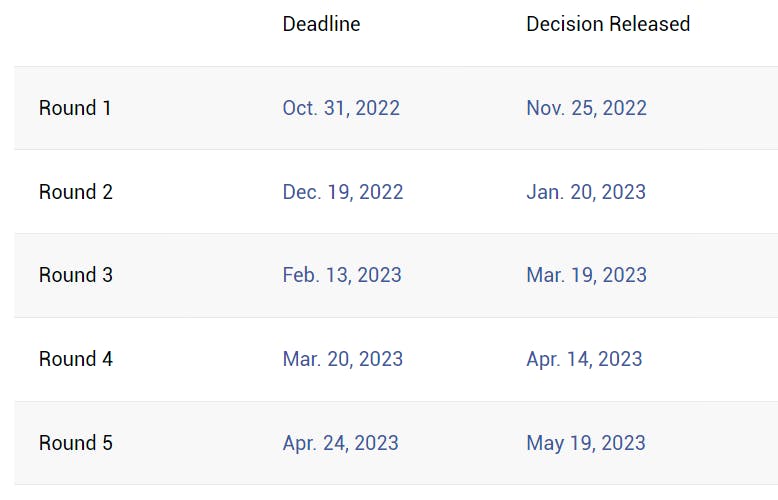
Task: Open the Apr. 14, 2023 decision link
Action: 584,359
